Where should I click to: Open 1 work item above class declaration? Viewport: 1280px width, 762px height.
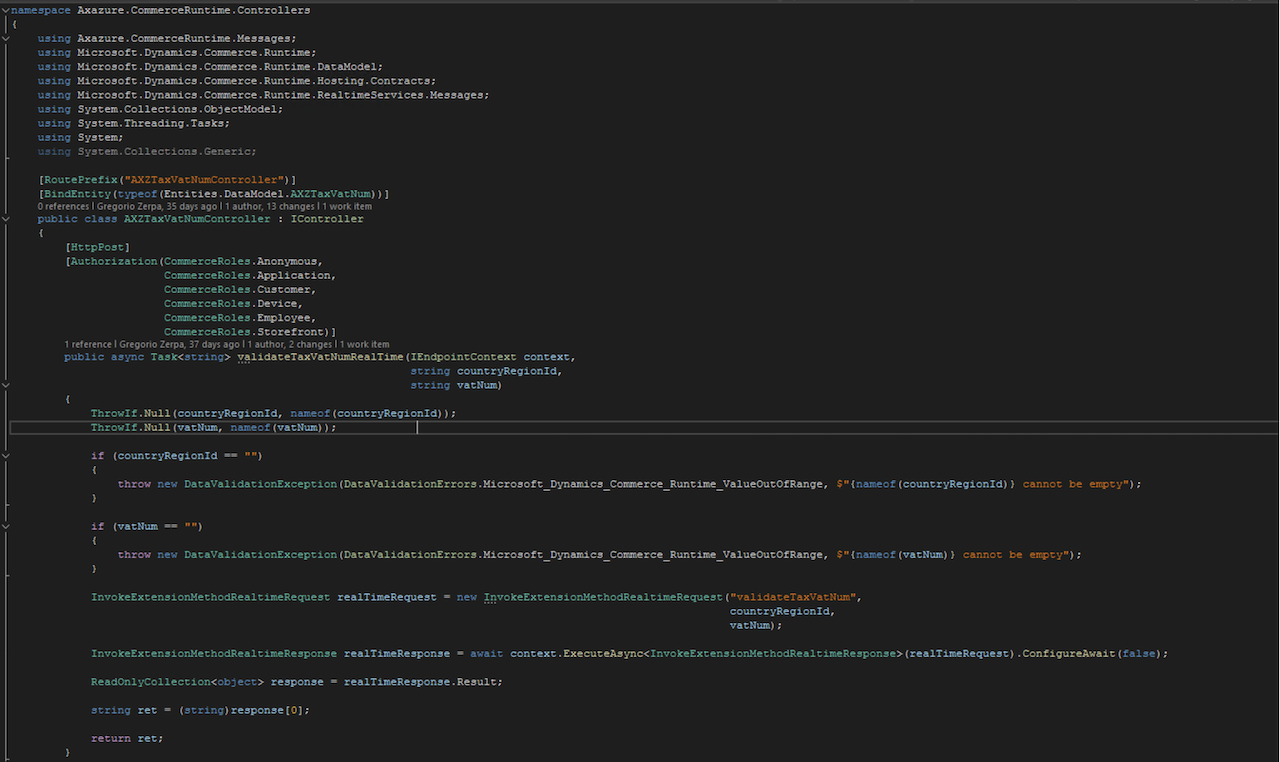coord(346,206)
